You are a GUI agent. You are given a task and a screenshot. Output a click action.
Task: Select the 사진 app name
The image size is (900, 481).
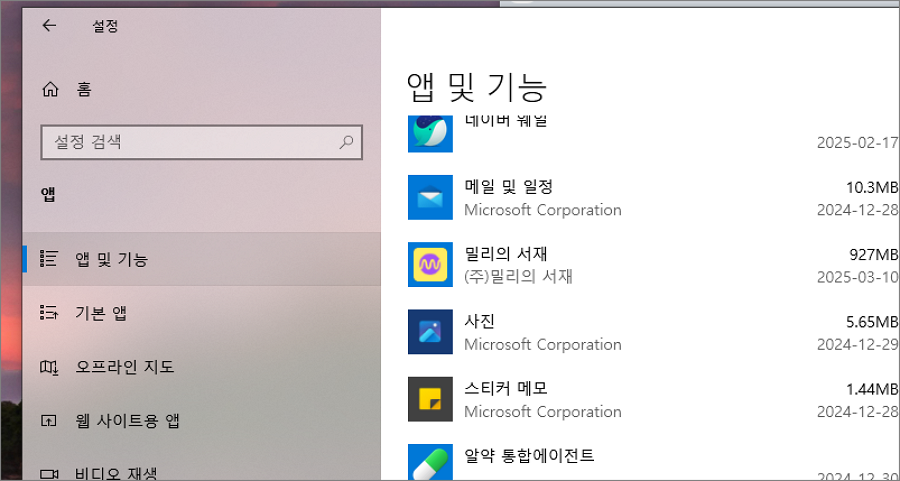(x=479, y=321)
